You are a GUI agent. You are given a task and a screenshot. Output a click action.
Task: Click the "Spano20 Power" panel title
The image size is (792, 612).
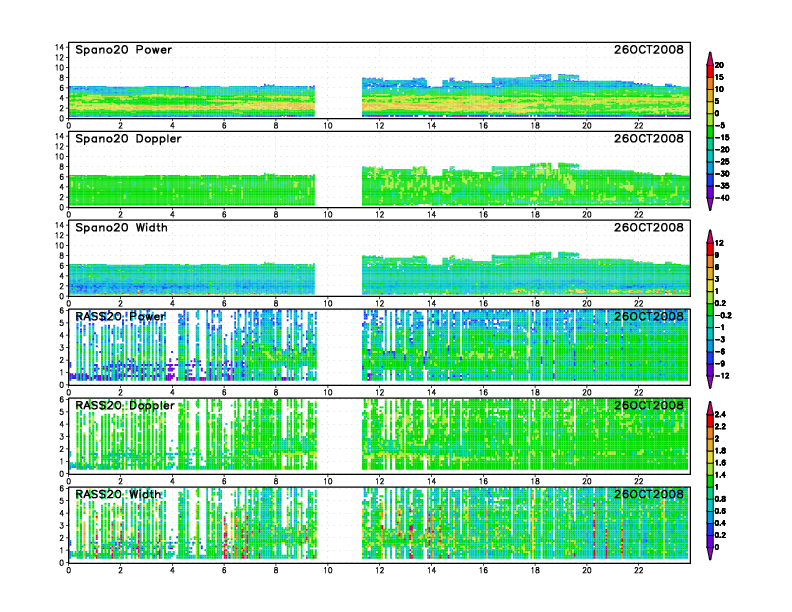pos(123,50)
